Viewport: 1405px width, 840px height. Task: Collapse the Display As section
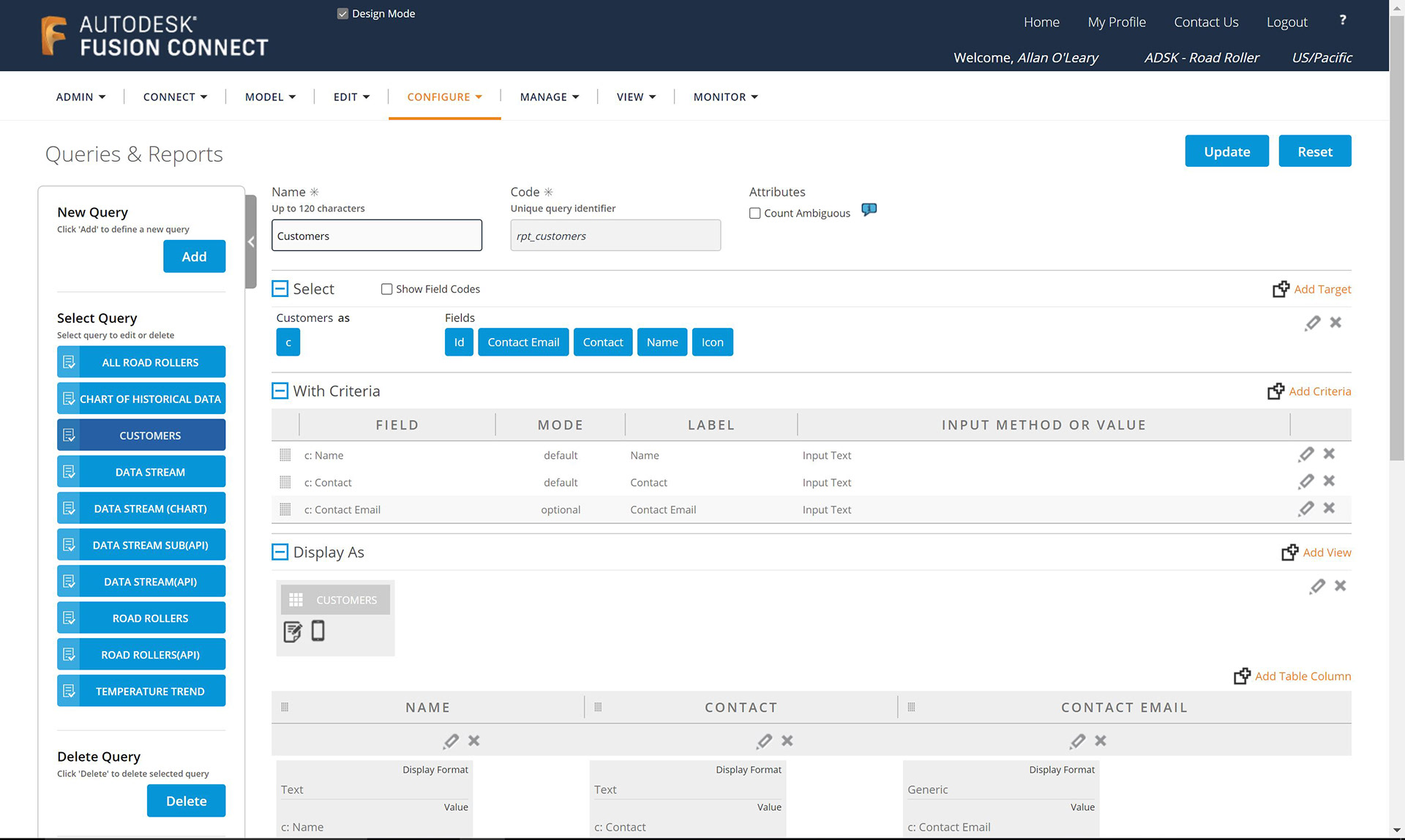coord(280,552)
